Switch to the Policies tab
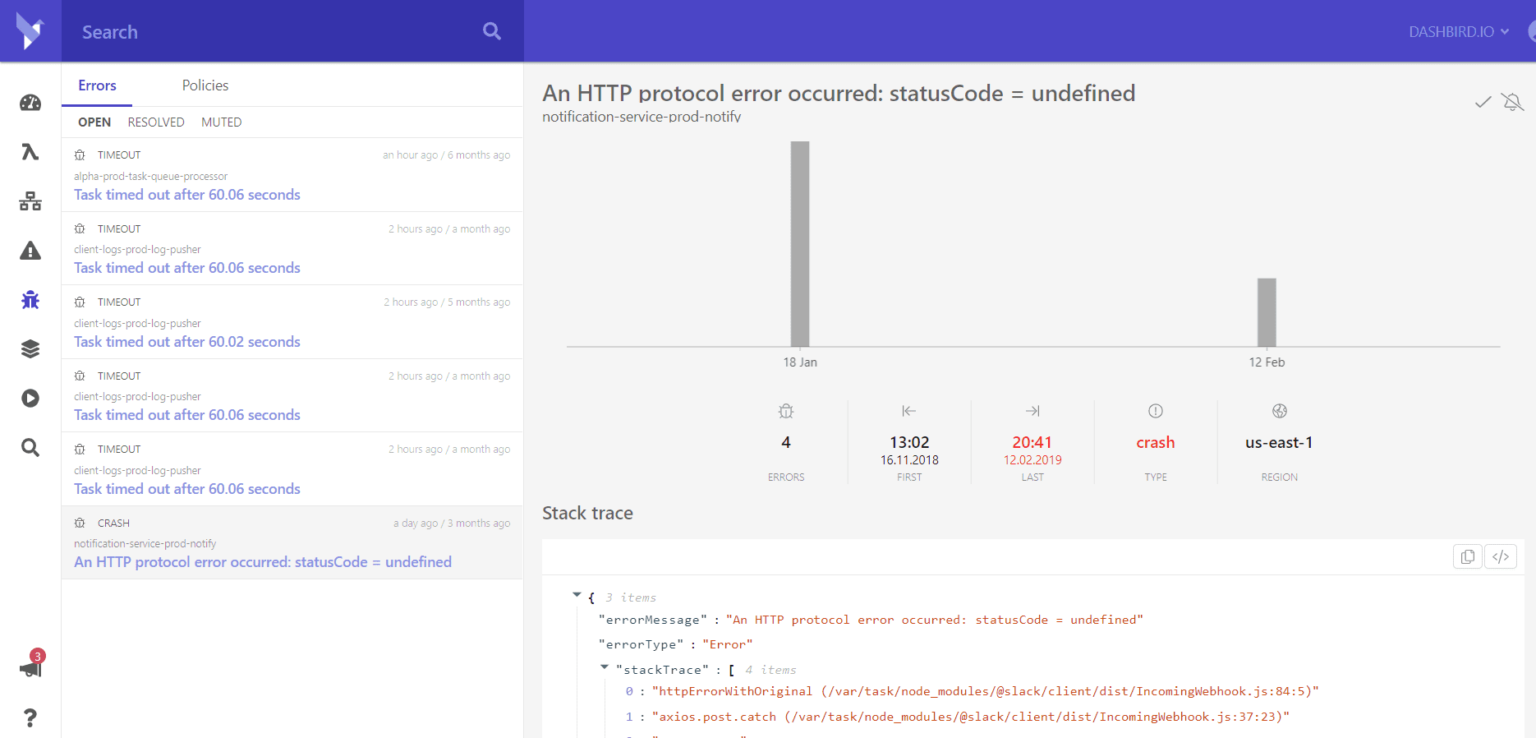Viewport: 1536px width, 738px height. click(x=205, y=85)
